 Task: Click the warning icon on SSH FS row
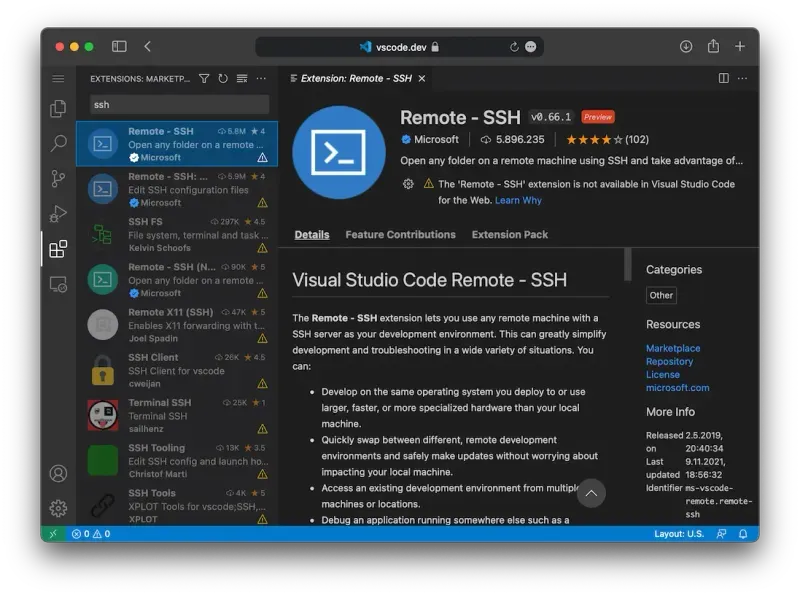coord(262,248)
